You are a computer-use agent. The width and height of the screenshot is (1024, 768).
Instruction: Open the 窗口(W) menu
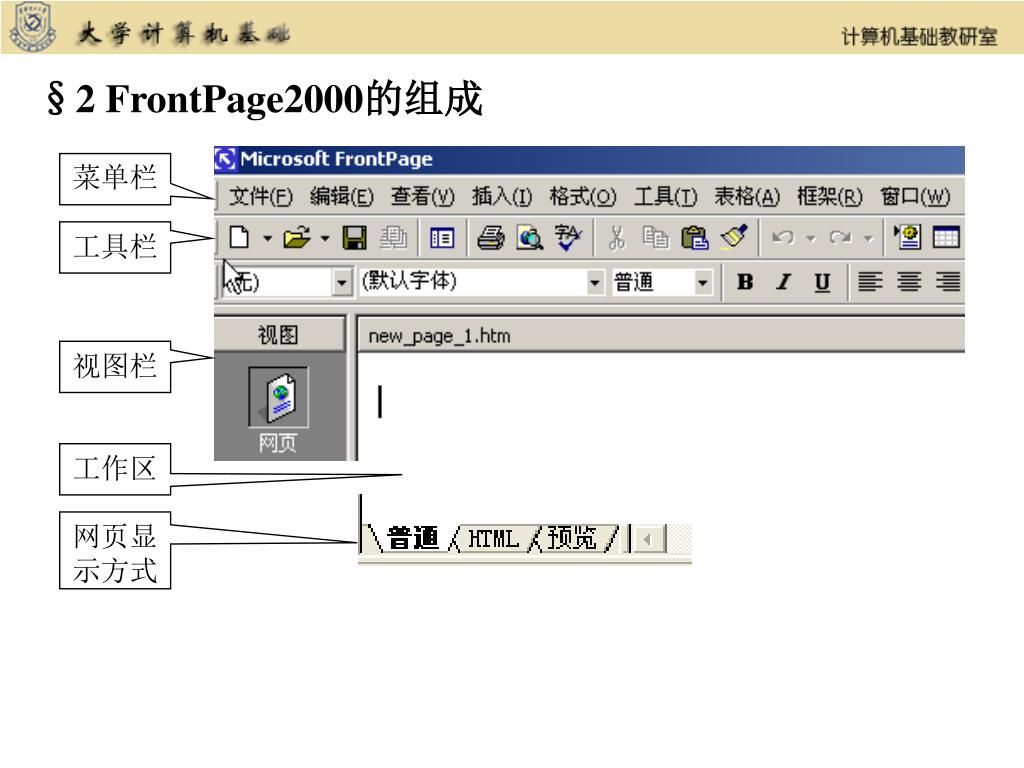coord(915,196)
